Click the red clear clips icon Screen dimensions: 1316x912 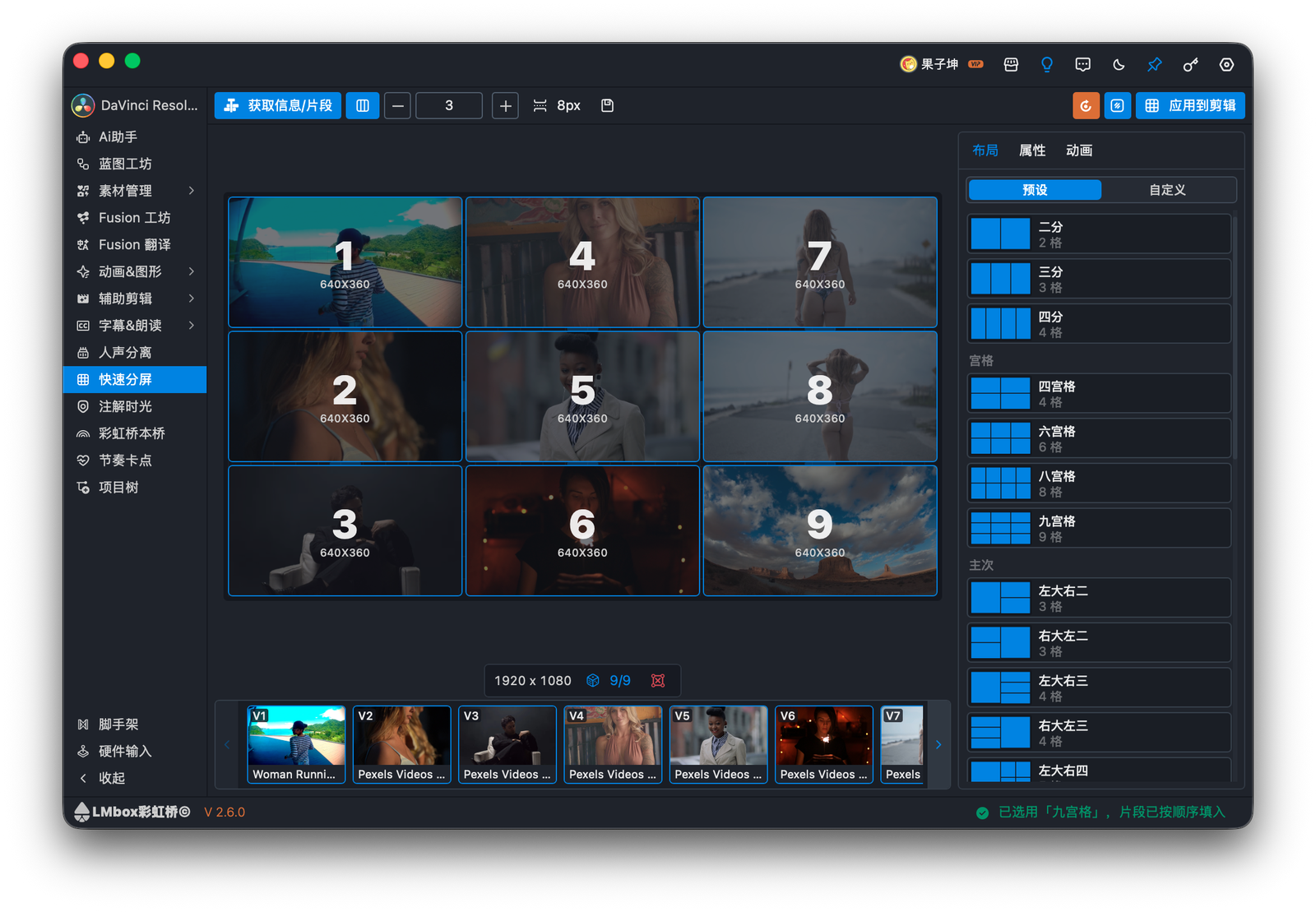[x=658, y=680]
